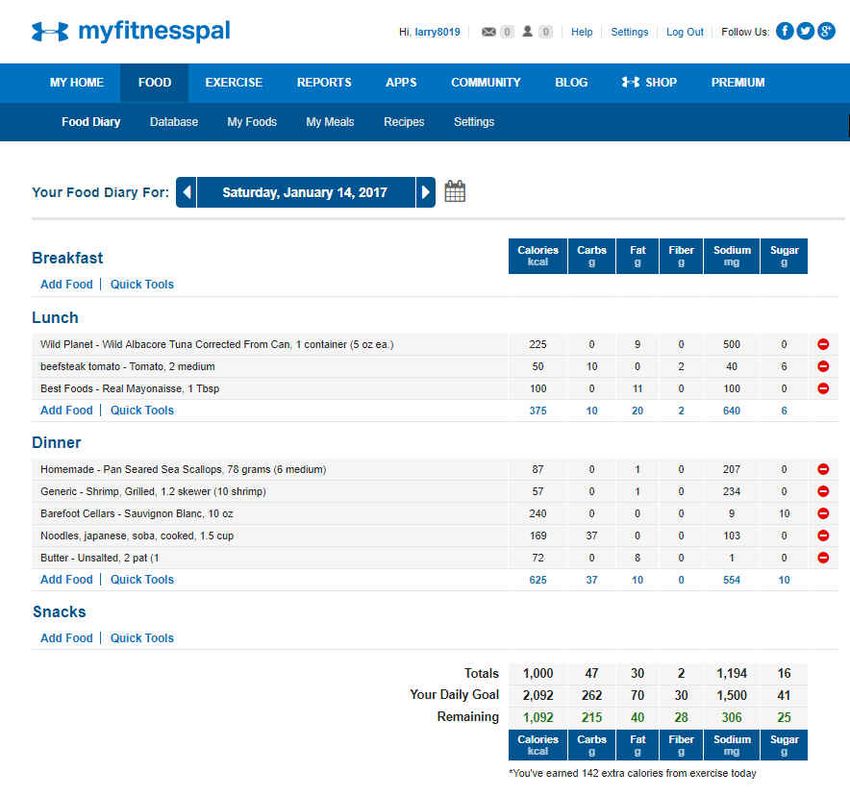850x797 pixels.
Task: Edit Butter - Unsalted entry
Action: [100, 558]
